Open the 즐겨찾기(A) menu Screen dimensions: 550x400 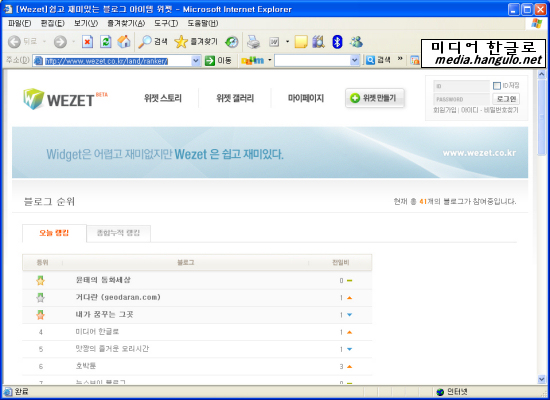pos(126,23)
